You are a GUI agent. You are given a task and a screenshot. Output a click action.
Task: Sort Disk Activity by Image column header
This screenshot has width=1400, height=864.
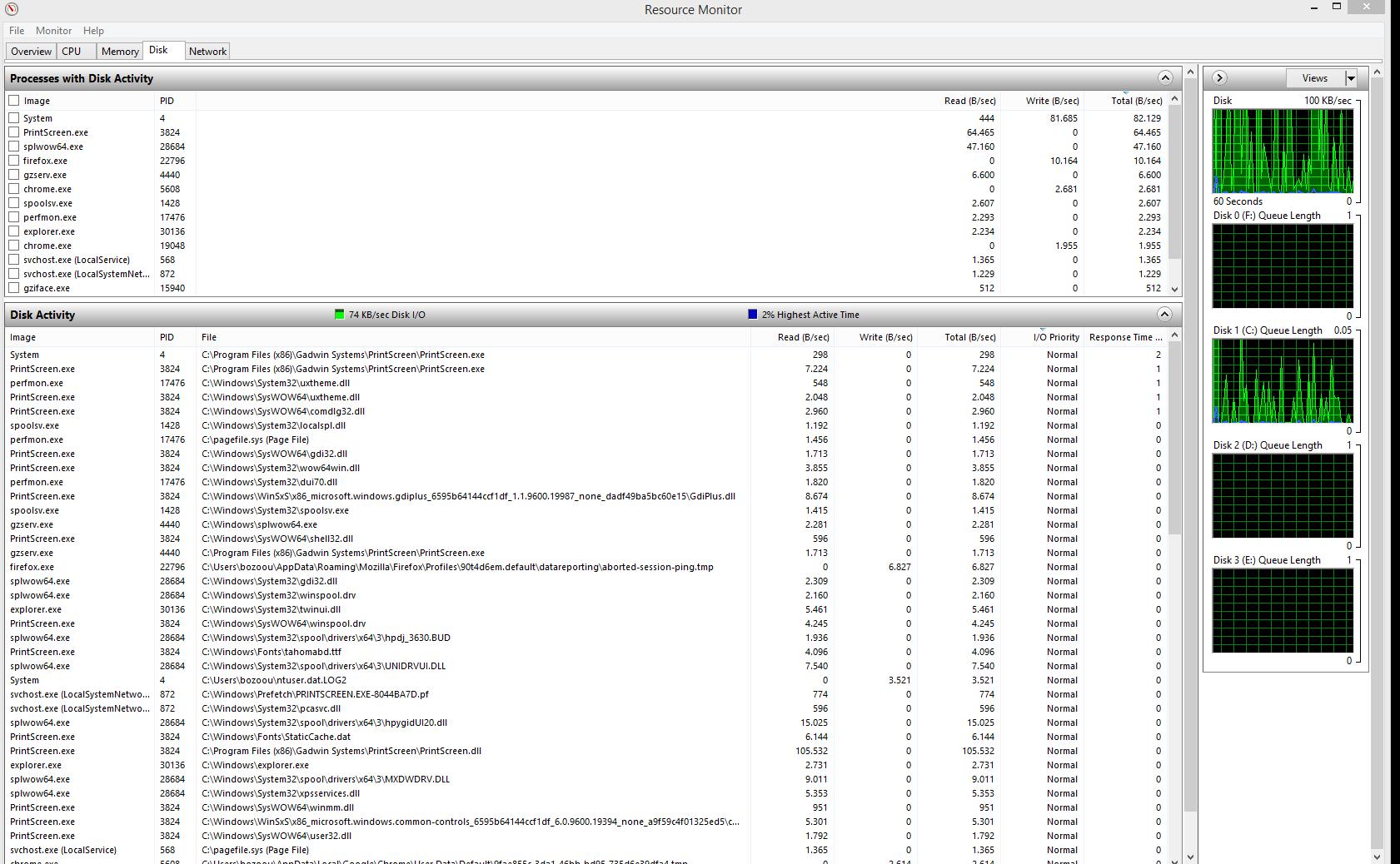(80, 337)
